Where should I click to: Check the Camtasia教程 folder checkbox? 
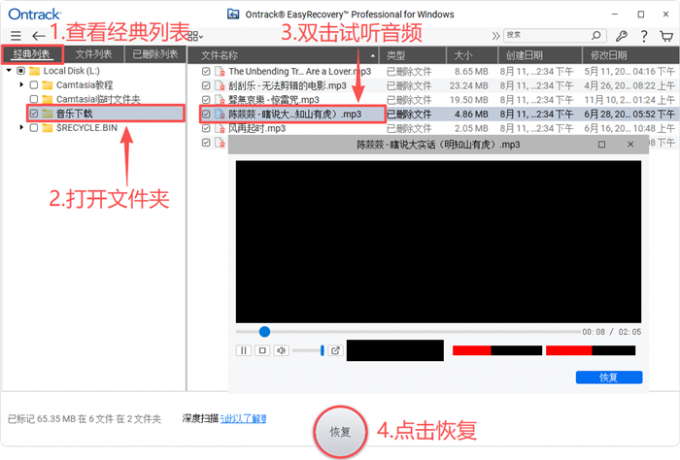tap(34, 85)
